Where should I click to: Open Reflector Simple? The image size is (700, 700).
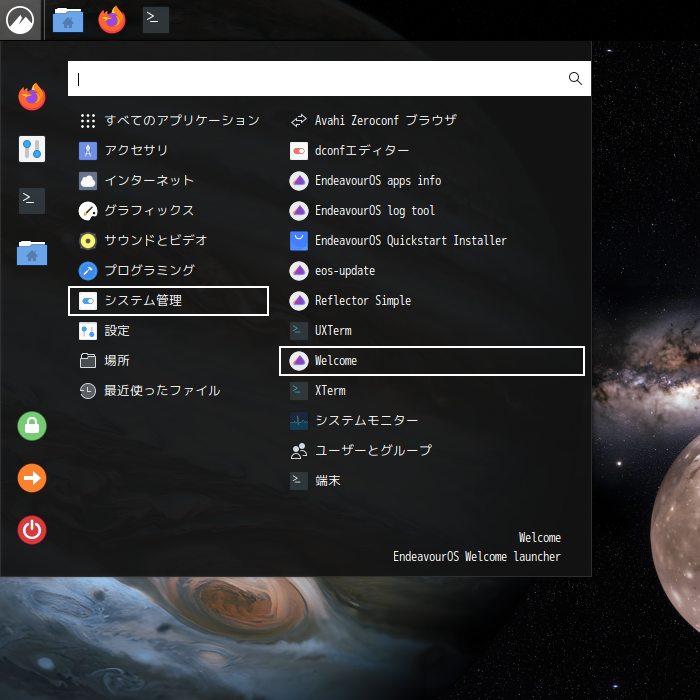[432, 301]
